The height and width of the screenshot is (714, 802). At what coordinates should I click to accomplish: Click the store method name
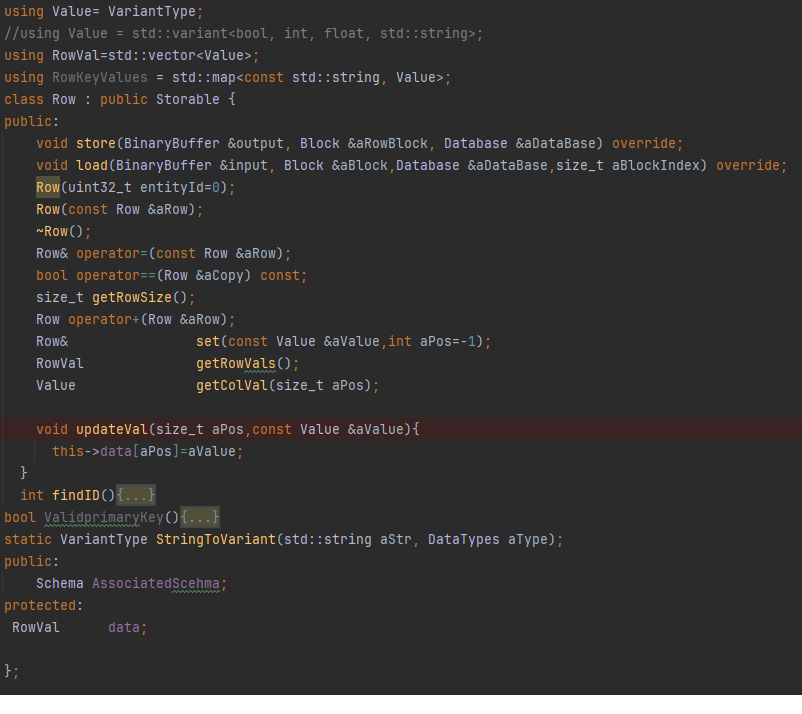pyautogui.click(x=96, y=143)
